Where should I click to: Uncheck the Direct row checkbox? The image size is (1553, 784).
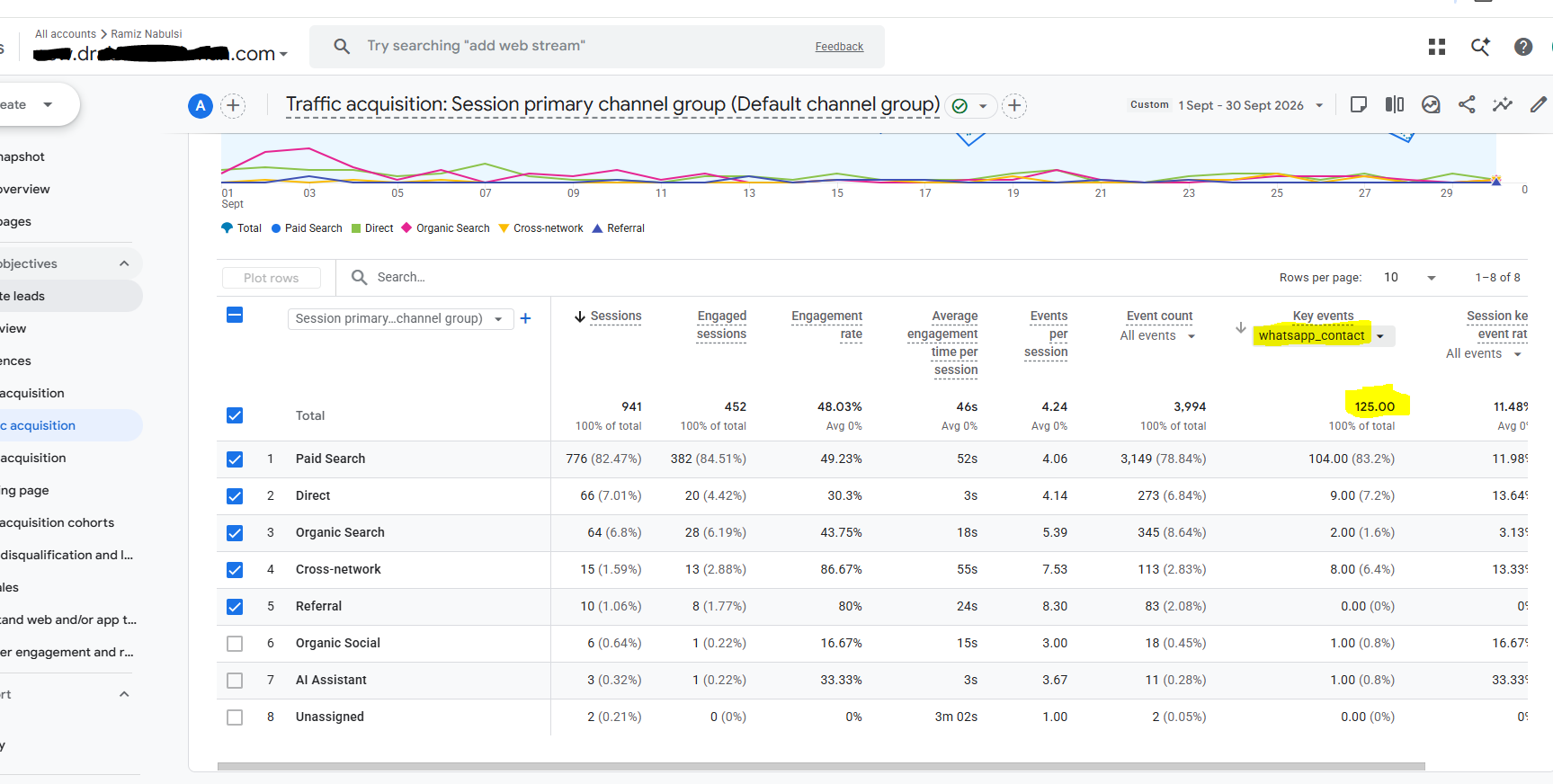click(235, 496)
